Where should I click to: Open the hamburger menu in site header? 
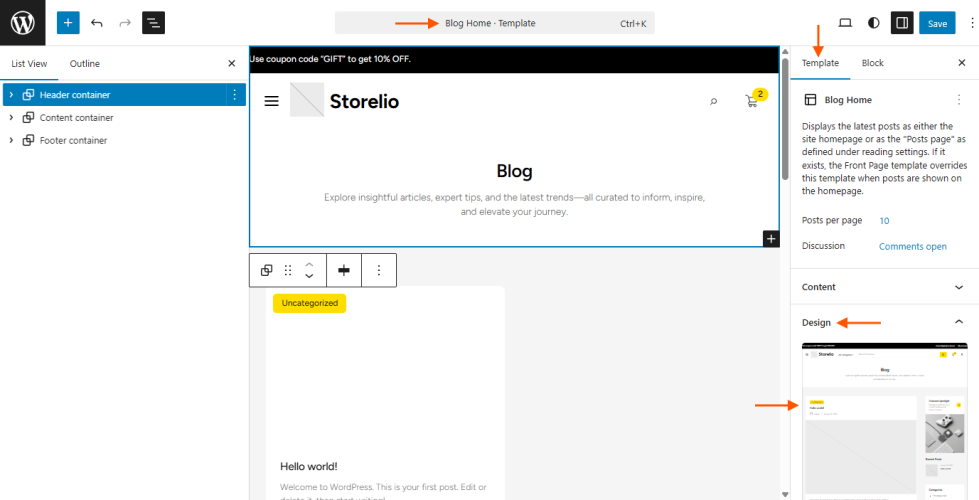(x=271, y=101)
